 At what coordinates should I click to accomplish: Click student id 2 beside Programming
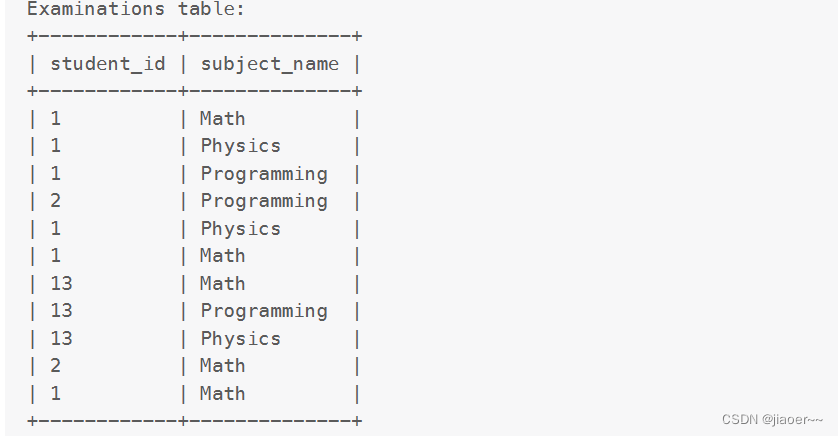coord(56,201)
